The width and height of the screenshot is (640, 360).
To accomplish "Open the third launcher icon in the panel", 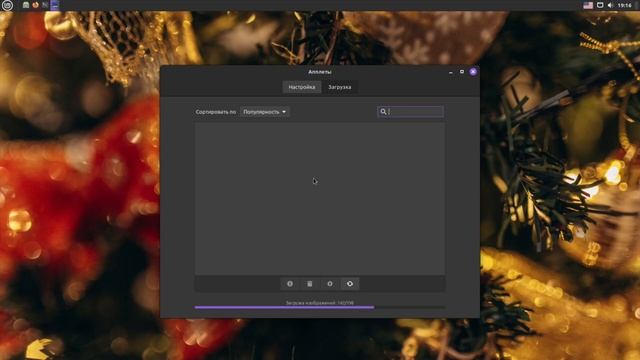I will (45, 5).
